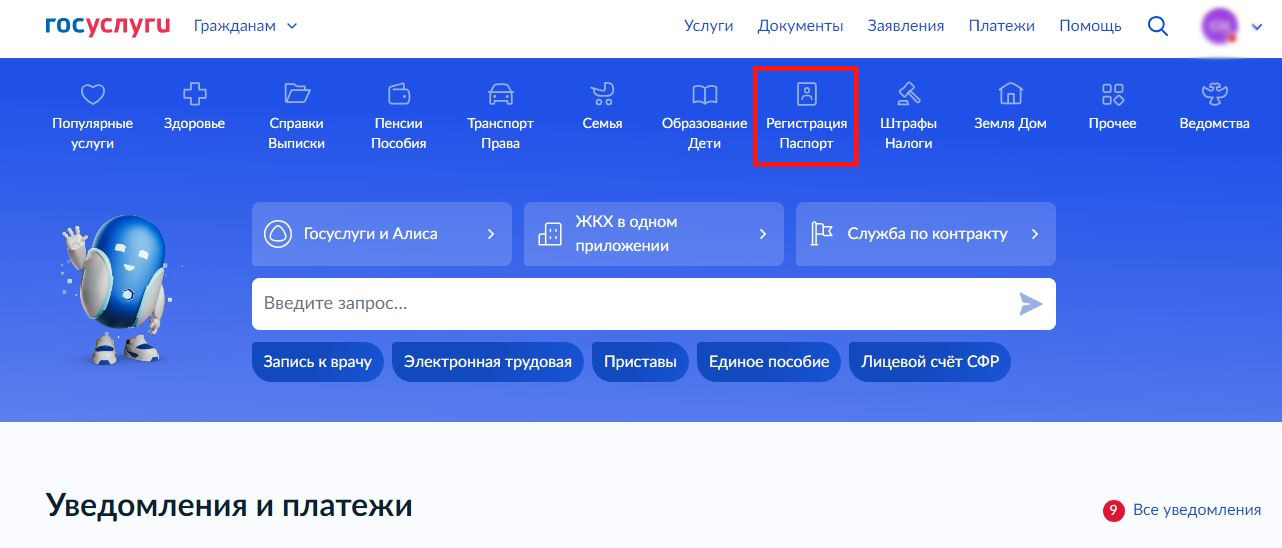Open the Все уведомления link
The image size is (1282, 548).
(1196, 510)
